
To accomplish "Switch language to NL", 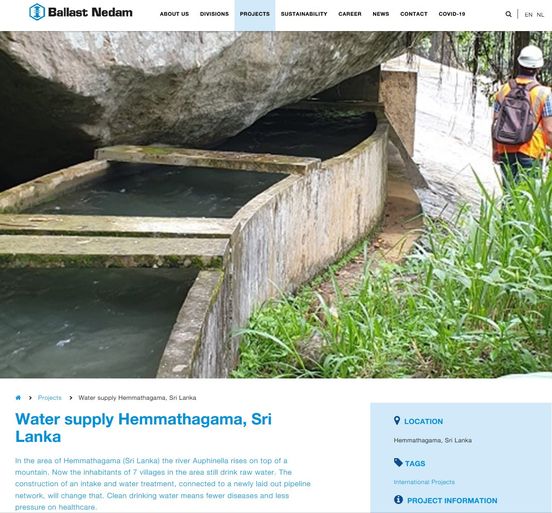I will pos(540,14).
